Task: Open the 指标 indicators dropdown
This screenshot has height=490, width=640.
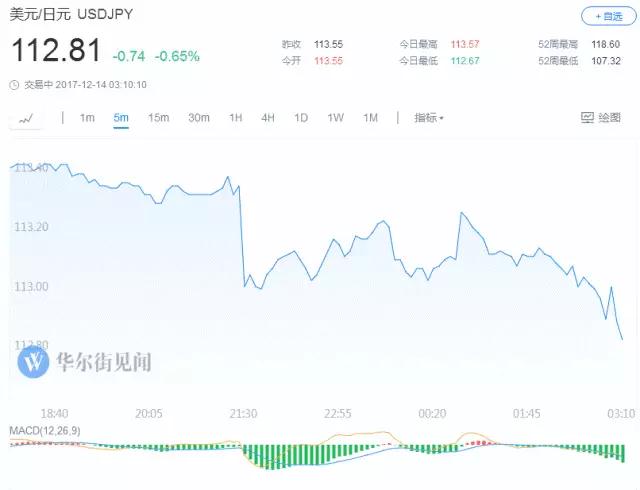Action: click(x=429, y=118)
